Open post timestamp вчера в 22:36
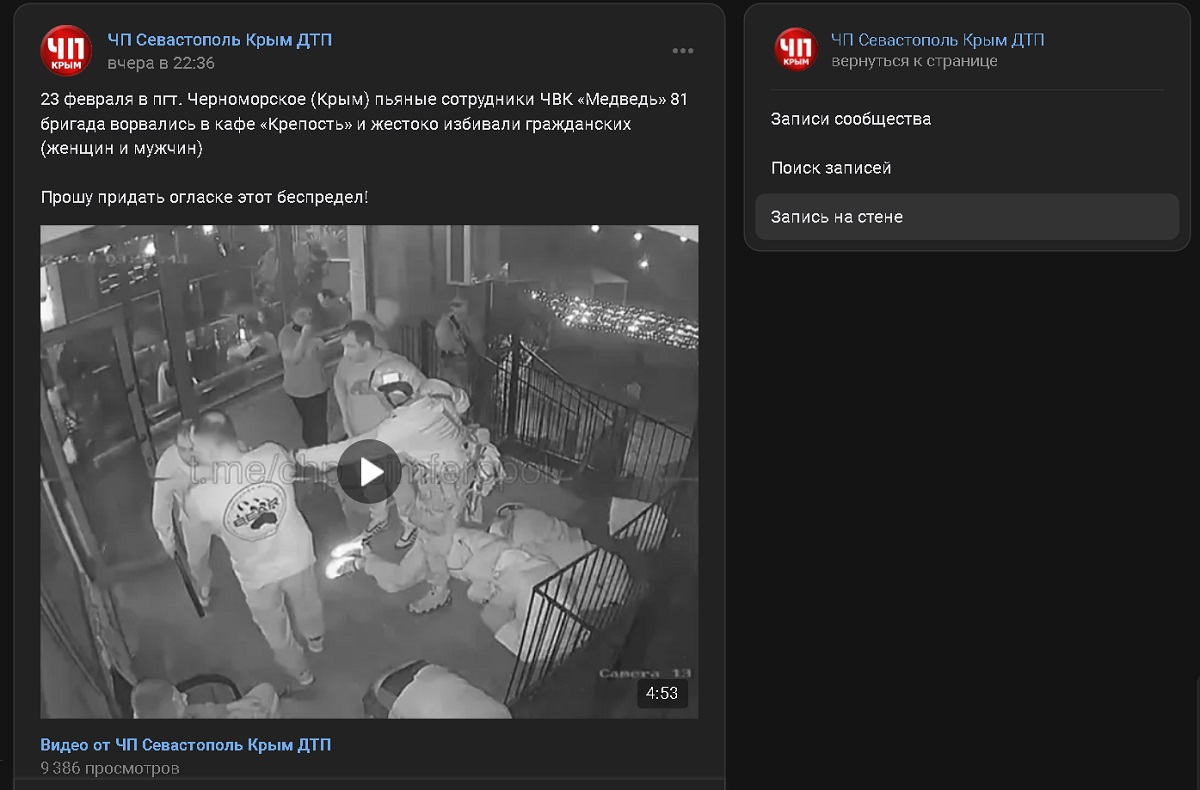Image resolution: width=1200 pixels, height=790 pixels. coord(161,63)
